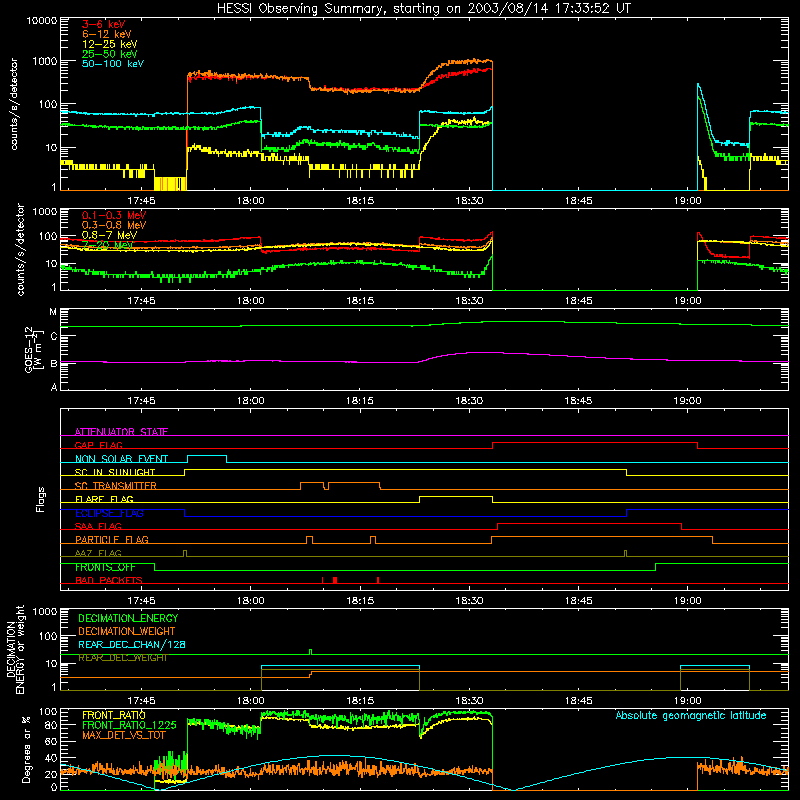Viewport: 800px width, 800px height.
Task: Select the '6-12 keV' orange legend label
Action: [x=107, y=34]
